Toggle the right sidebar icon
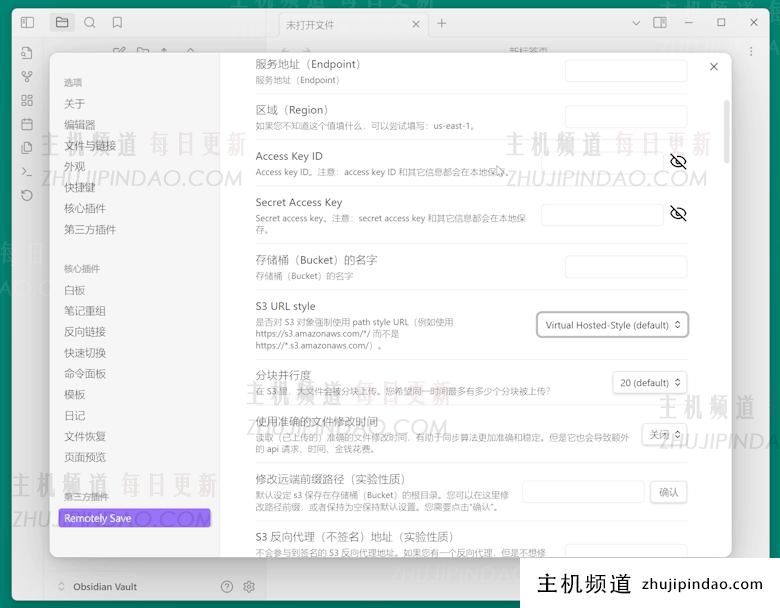The height and width of the screenshot is (608, 780). [x=660, y=22]
